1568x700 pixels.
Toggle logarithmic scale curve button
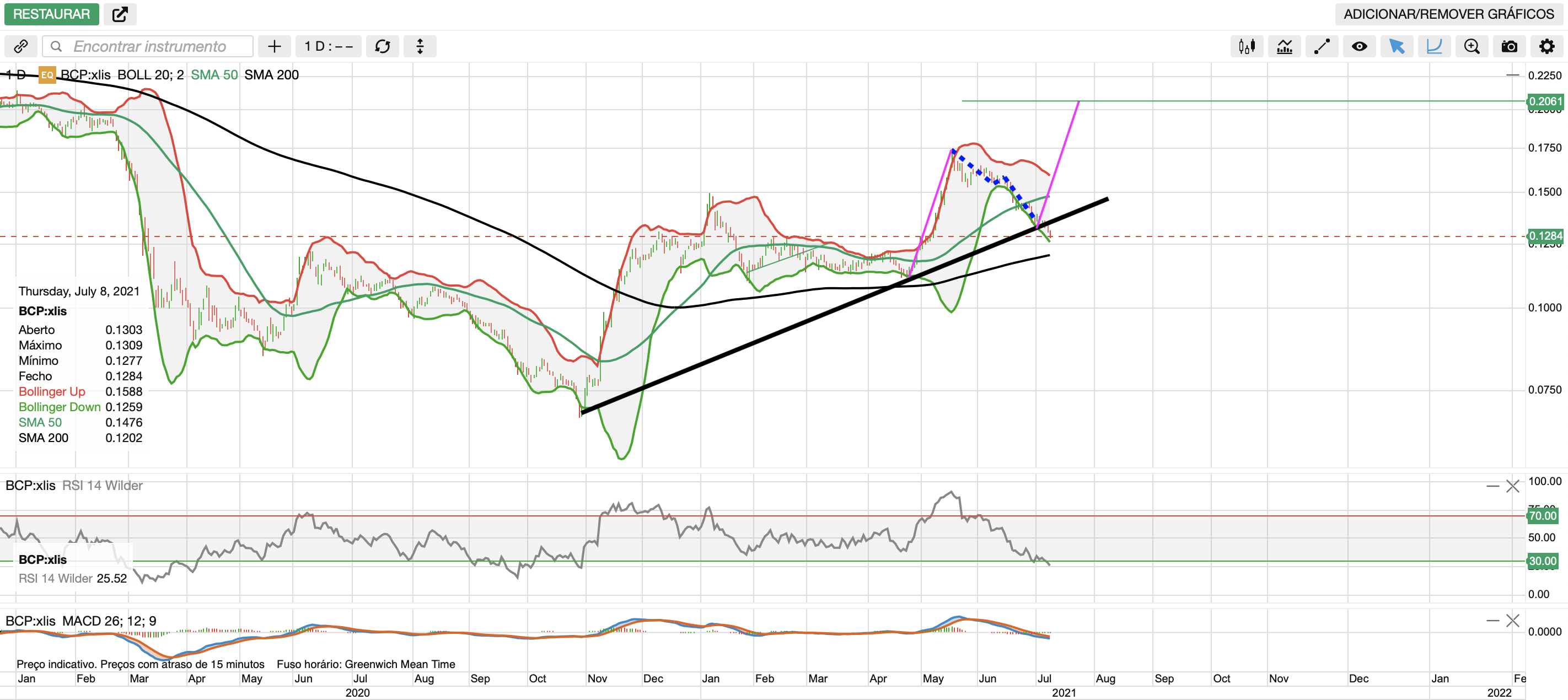(1434, 46)
